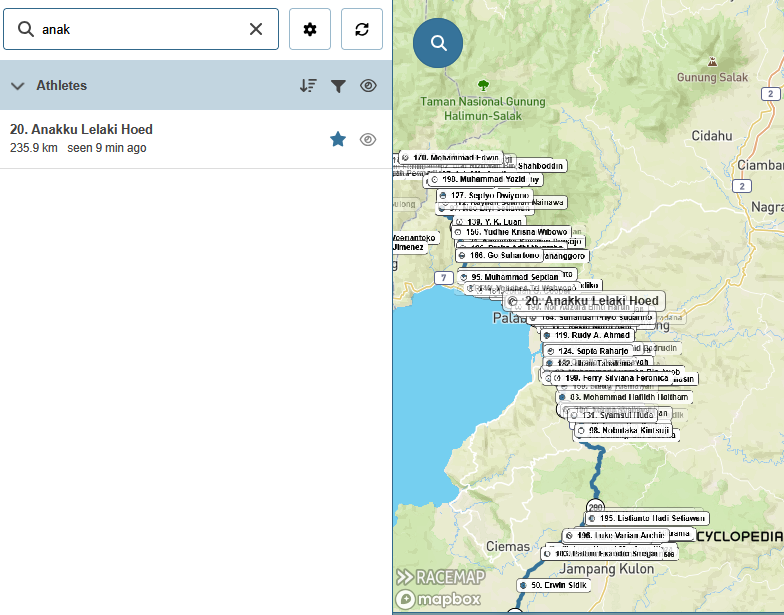
Task: Click the Ciemas place label on the map
Action: [x=508, y=546]
